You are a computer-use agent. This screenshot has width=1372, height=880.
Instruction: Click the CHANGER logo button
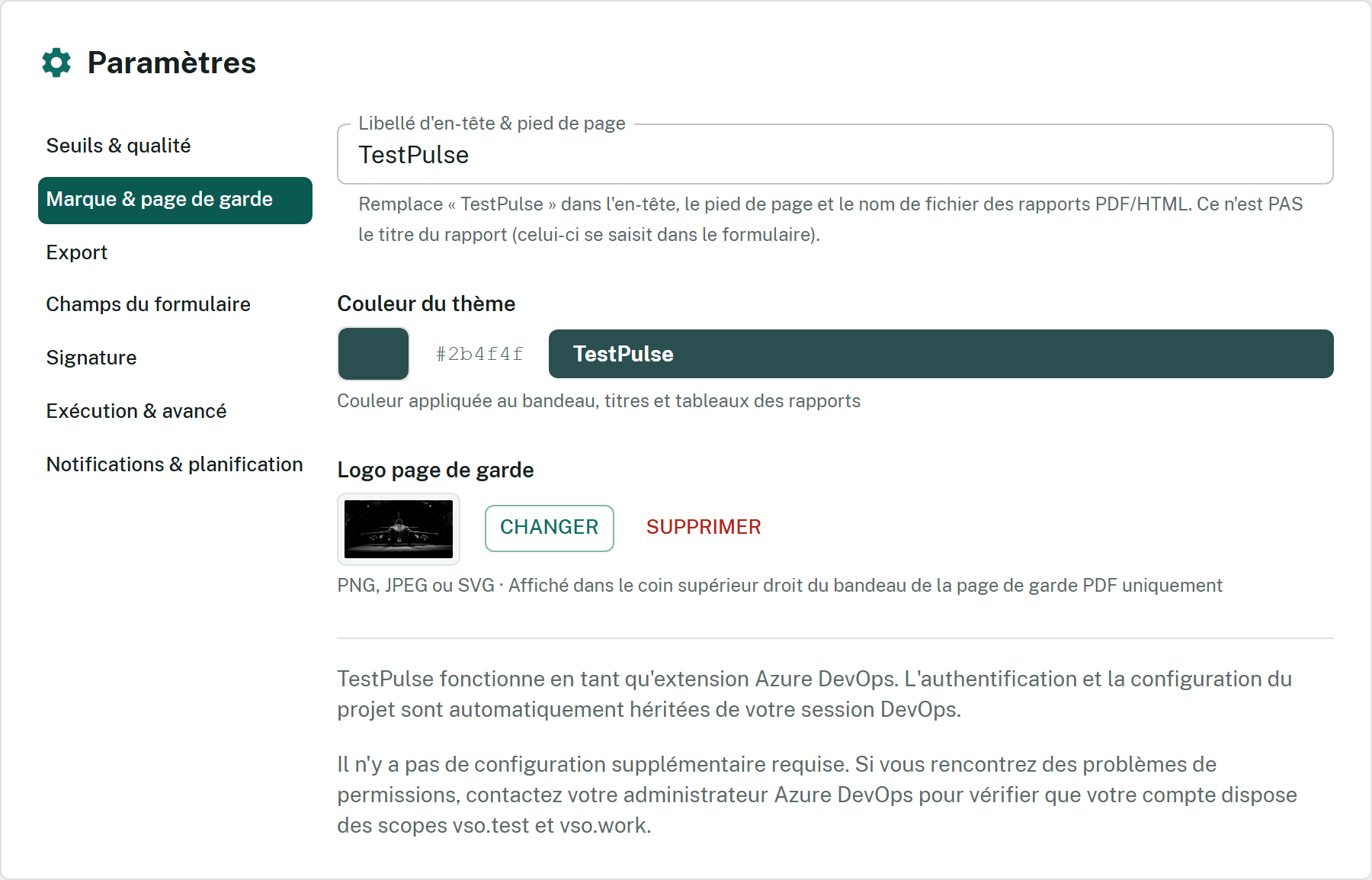[550, 528]
